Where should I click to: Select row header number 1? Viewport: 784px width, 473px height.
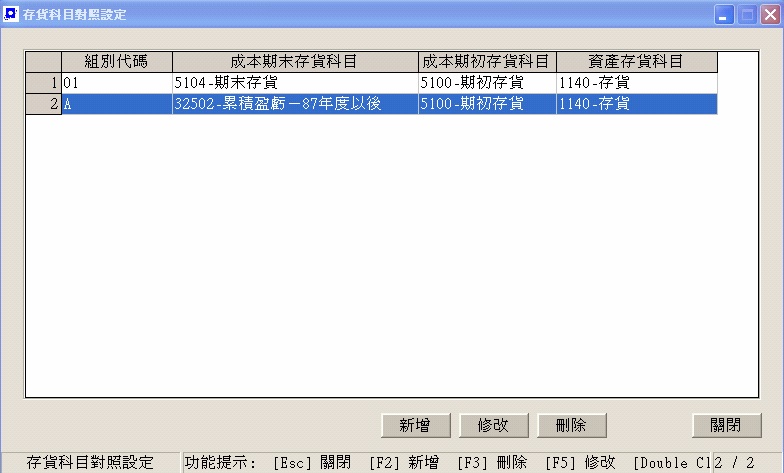(x=44, y=83)
